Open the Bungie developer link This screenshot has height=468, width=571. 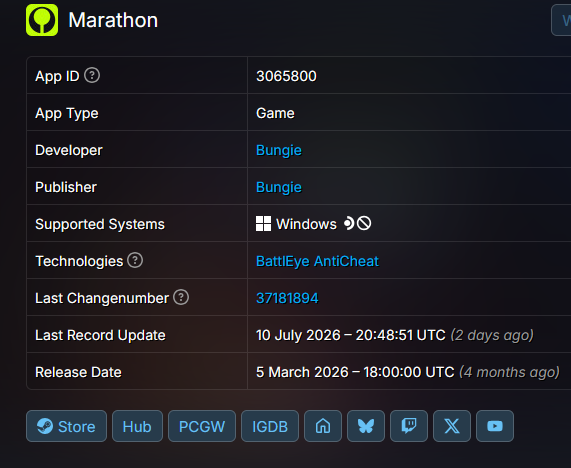coord(279,150)
